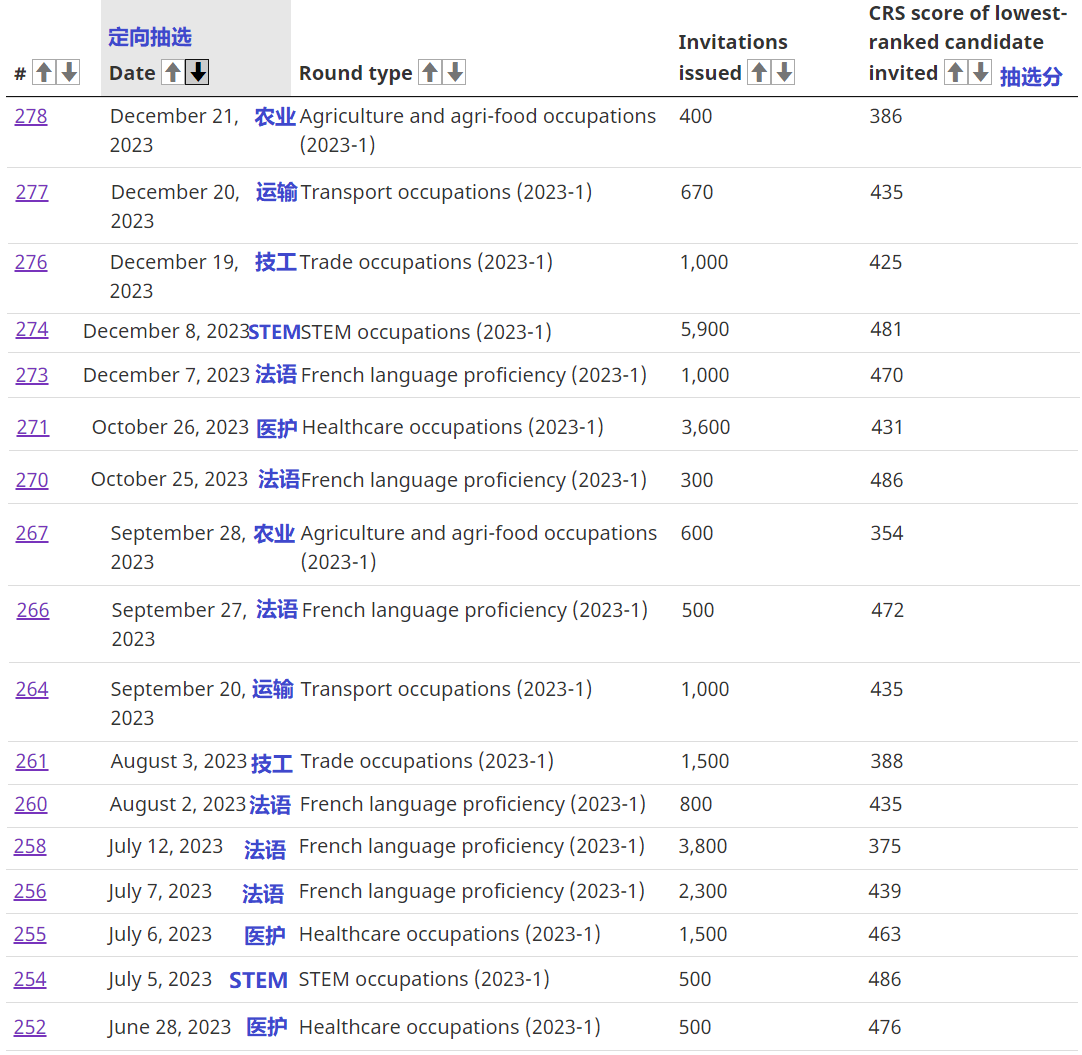
Task: Sort CRS score descending arrow
Action: point(980,72)
